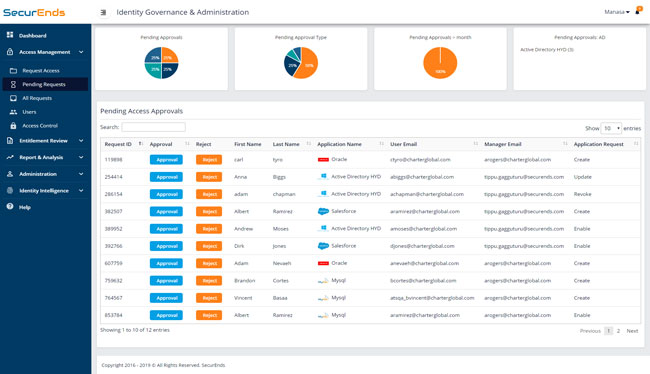Click orange slice of Pending Approvals pie
The width and height of the screenshot is (650, 374).
(169, 55)
